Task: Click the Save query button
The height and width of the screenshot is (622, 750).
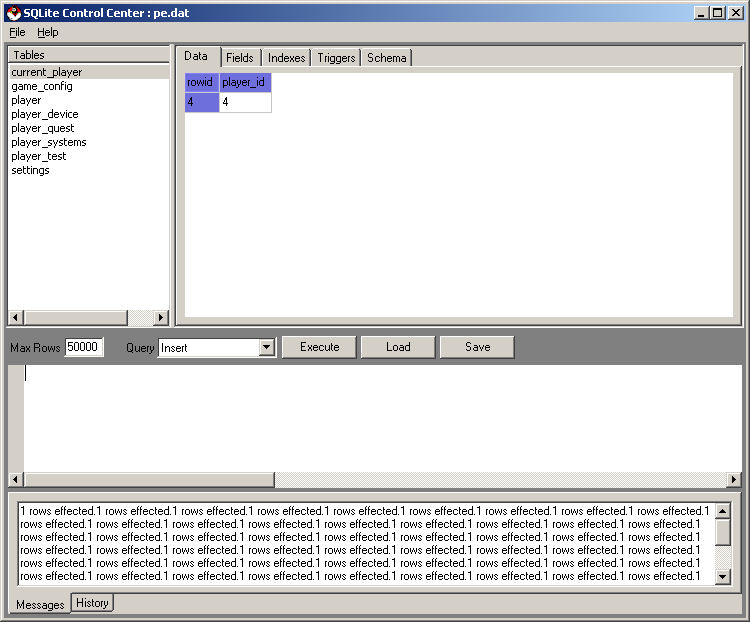Action: [477, 347]
